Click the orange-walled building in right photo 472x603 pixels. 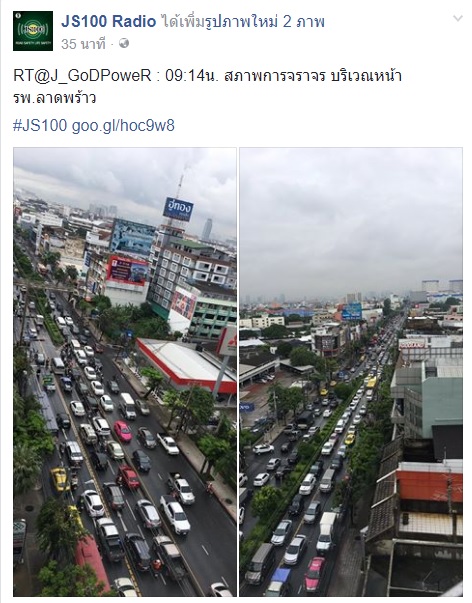(429, 486)
